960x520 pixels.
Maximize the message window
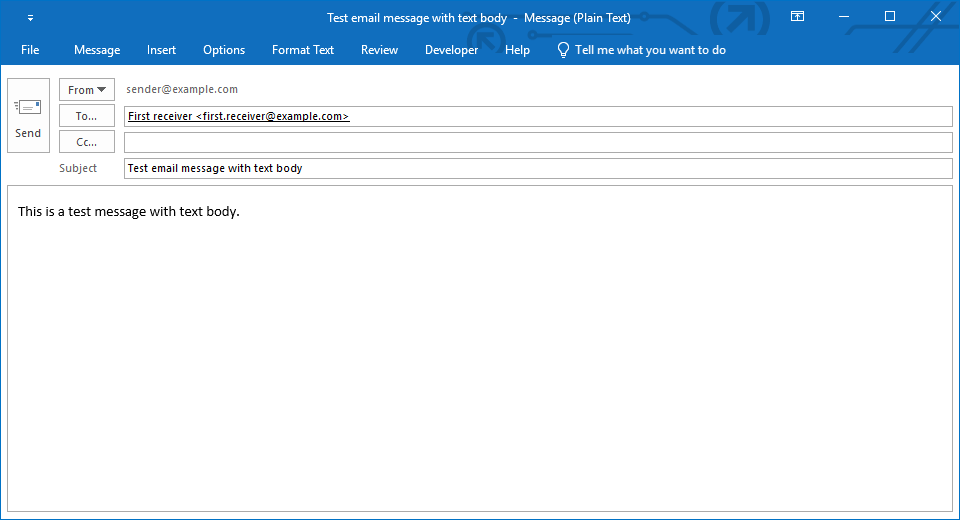(890, 17)
